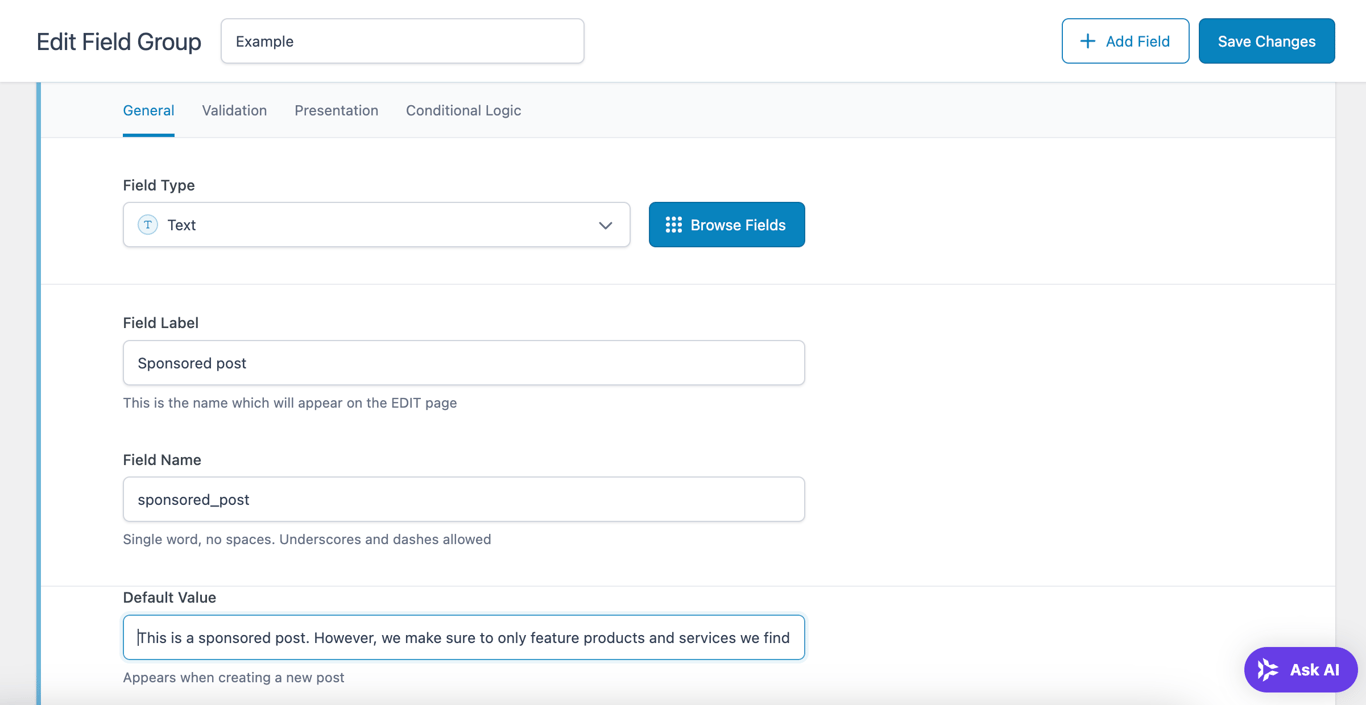The width and height of the screenshot is (1366, 705).
Task: Click the Field Type dropdown chevron arrow
Action: tap(605, 225)
